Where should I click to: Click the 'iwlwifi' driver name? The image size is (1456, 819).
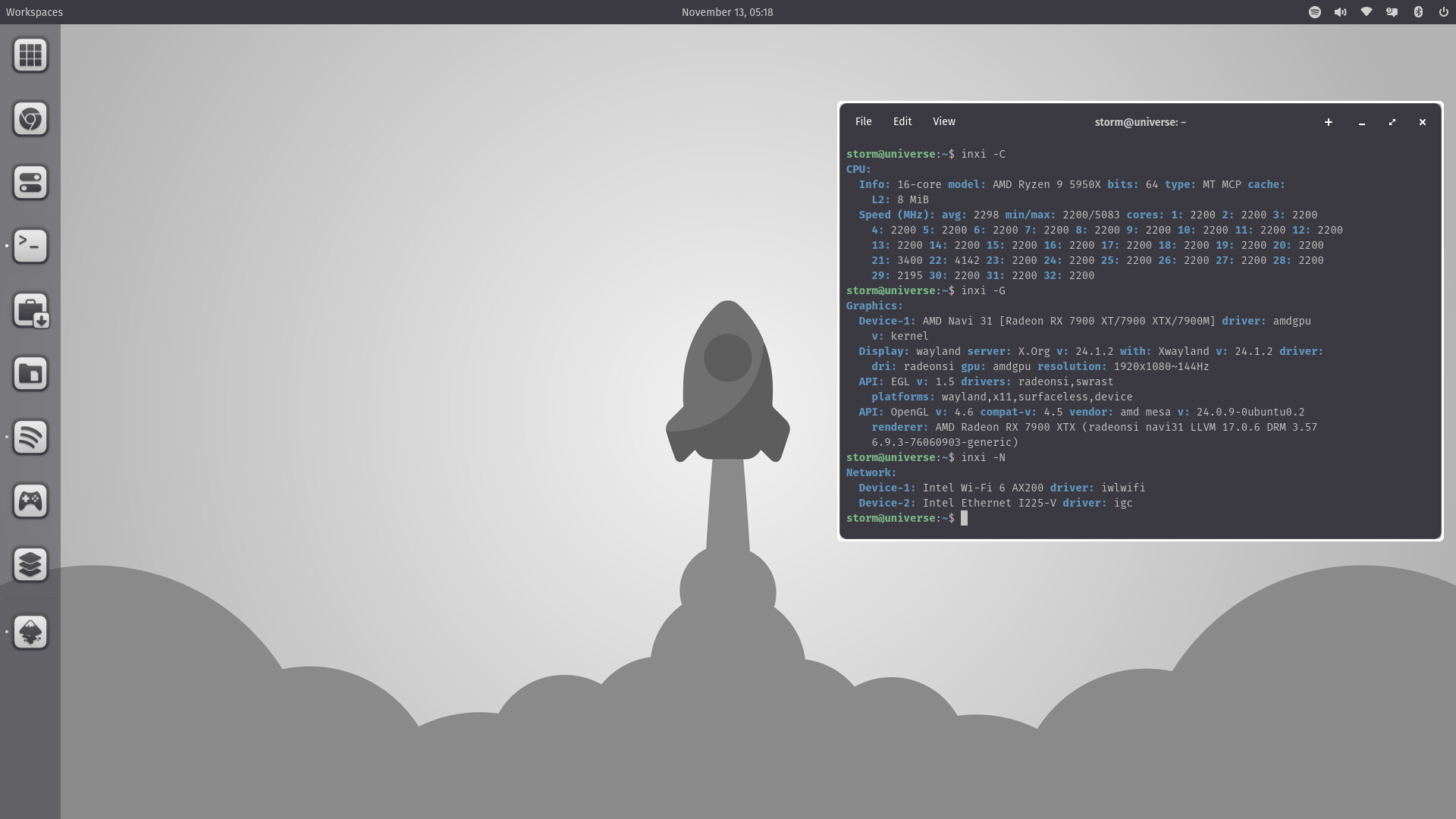click(1123, 488)
